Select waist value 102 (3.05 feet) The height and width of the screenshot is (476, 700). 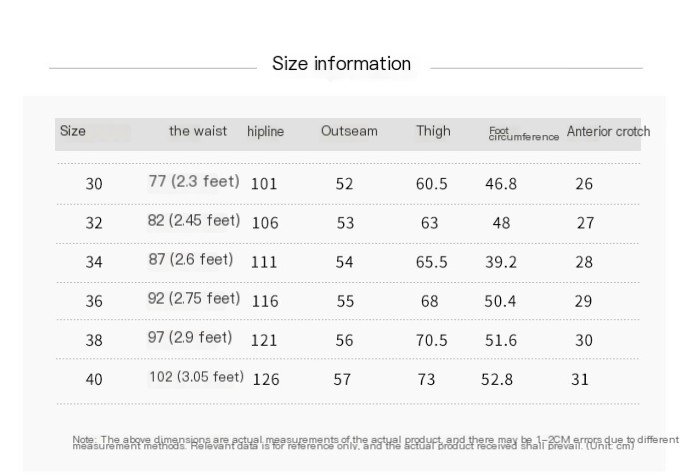pos(196,377)
